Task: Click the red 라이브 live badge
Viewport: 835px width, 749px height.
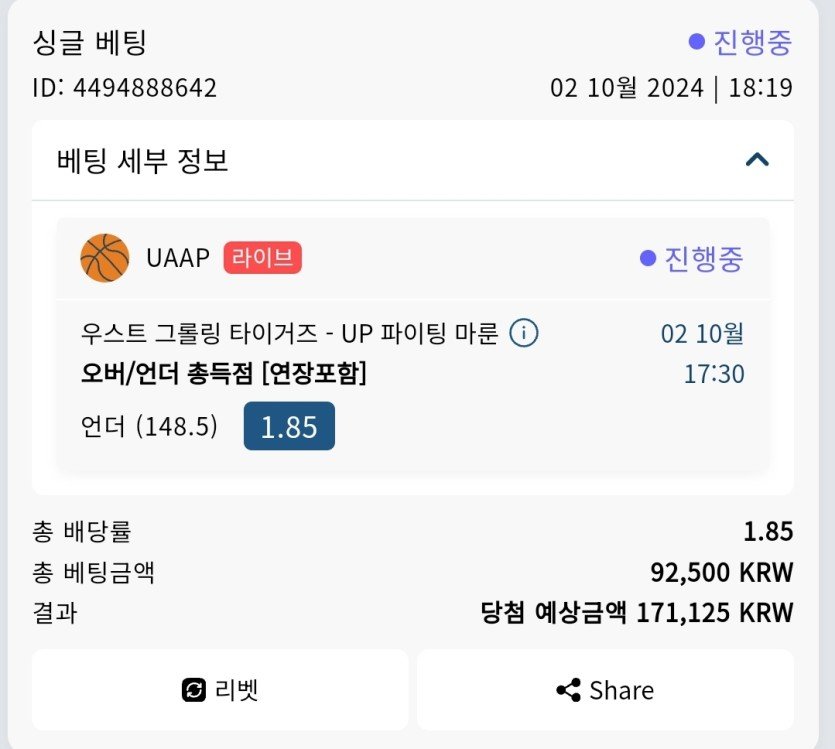Action: [262, 258]
